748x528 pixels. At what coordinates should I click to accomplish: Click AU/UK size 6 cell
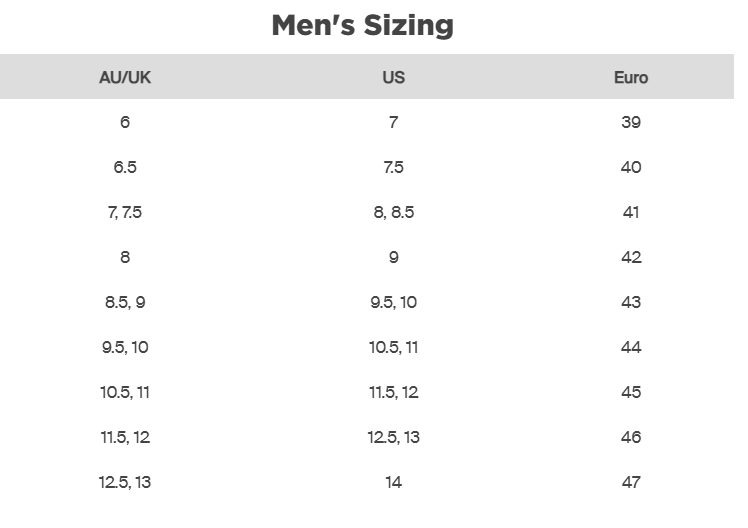125,122
